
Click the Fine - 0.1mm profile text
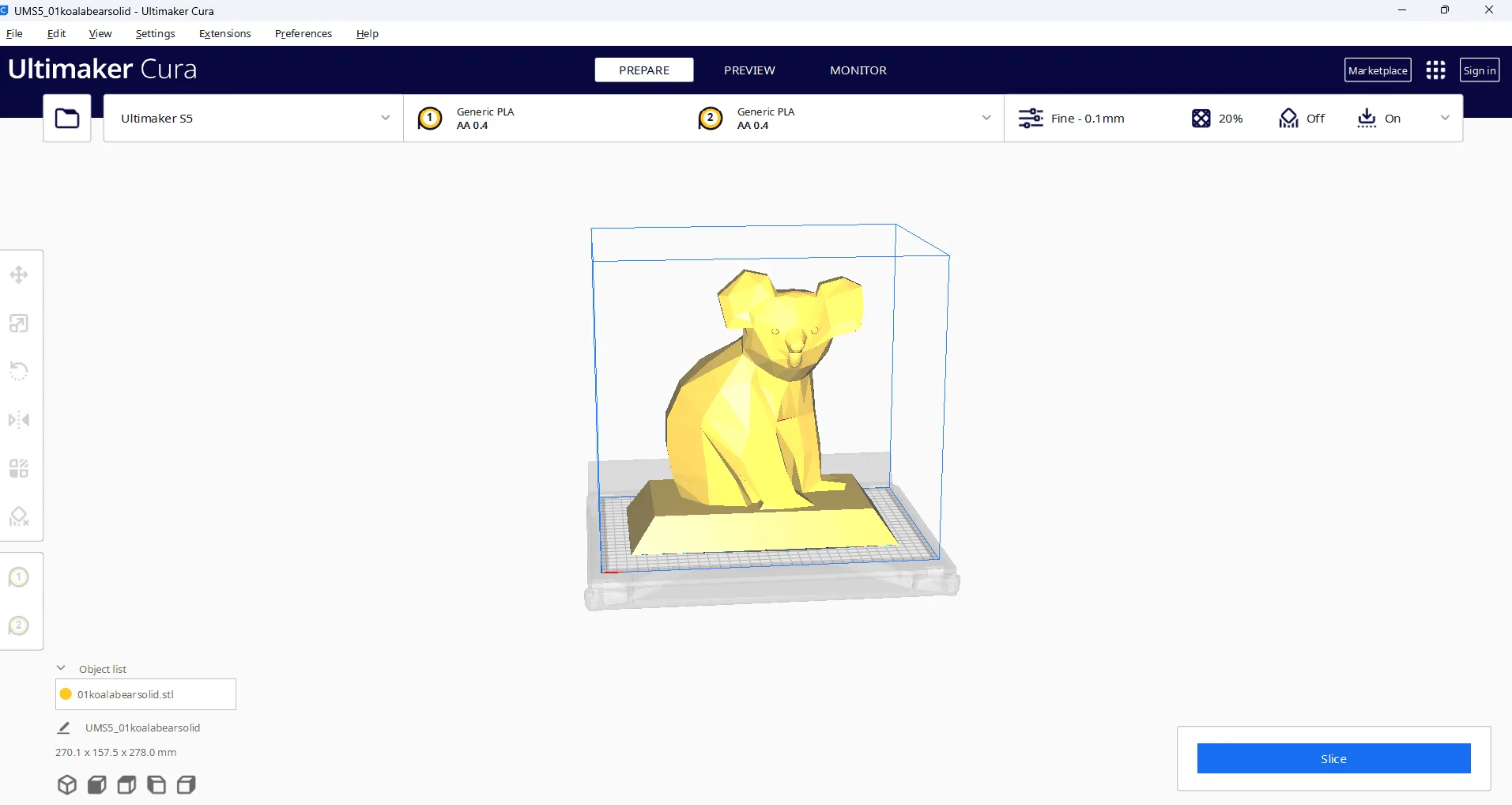click(1088, 119)
